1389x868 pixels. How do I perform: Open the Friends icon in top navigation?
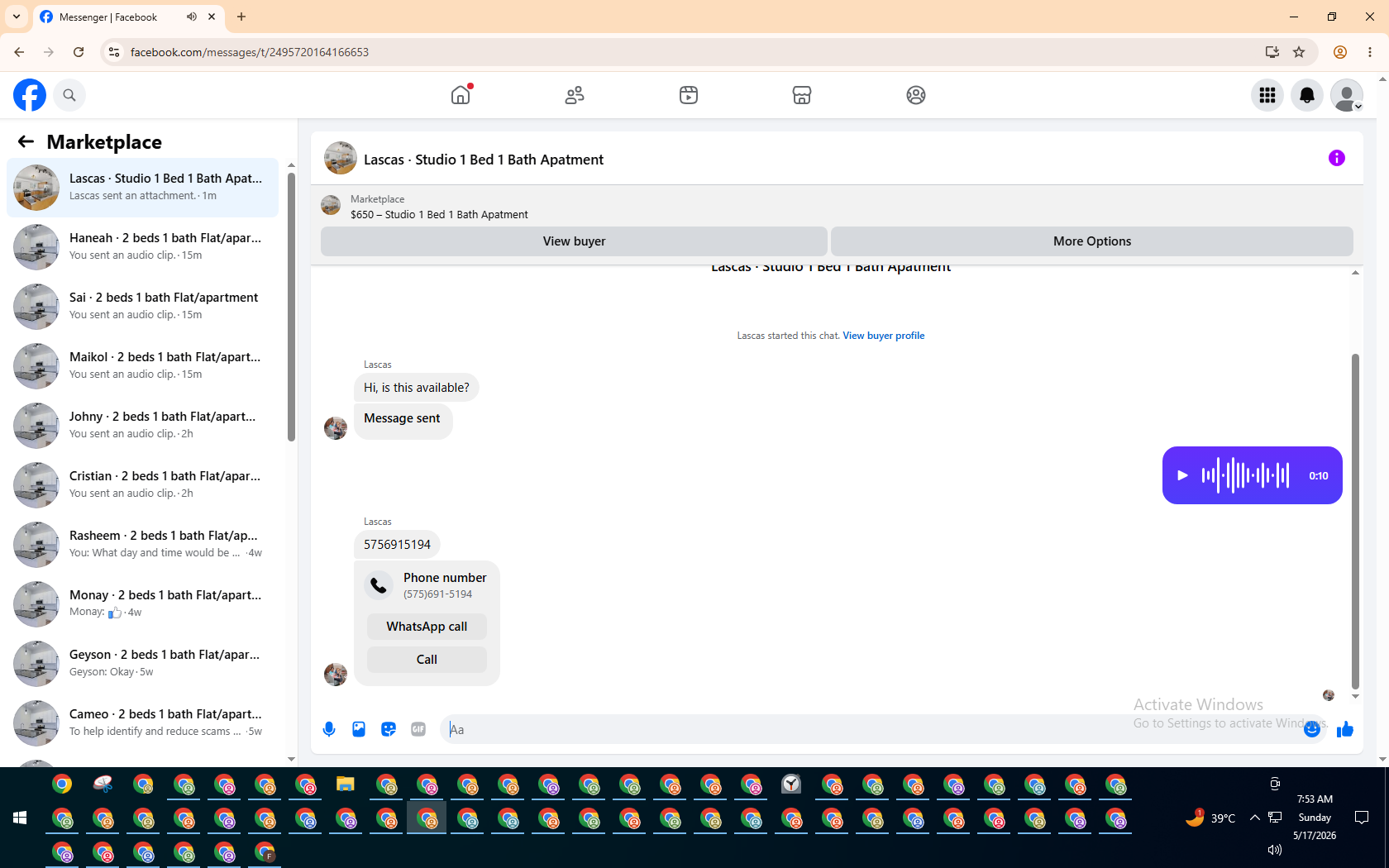[575, 95]
